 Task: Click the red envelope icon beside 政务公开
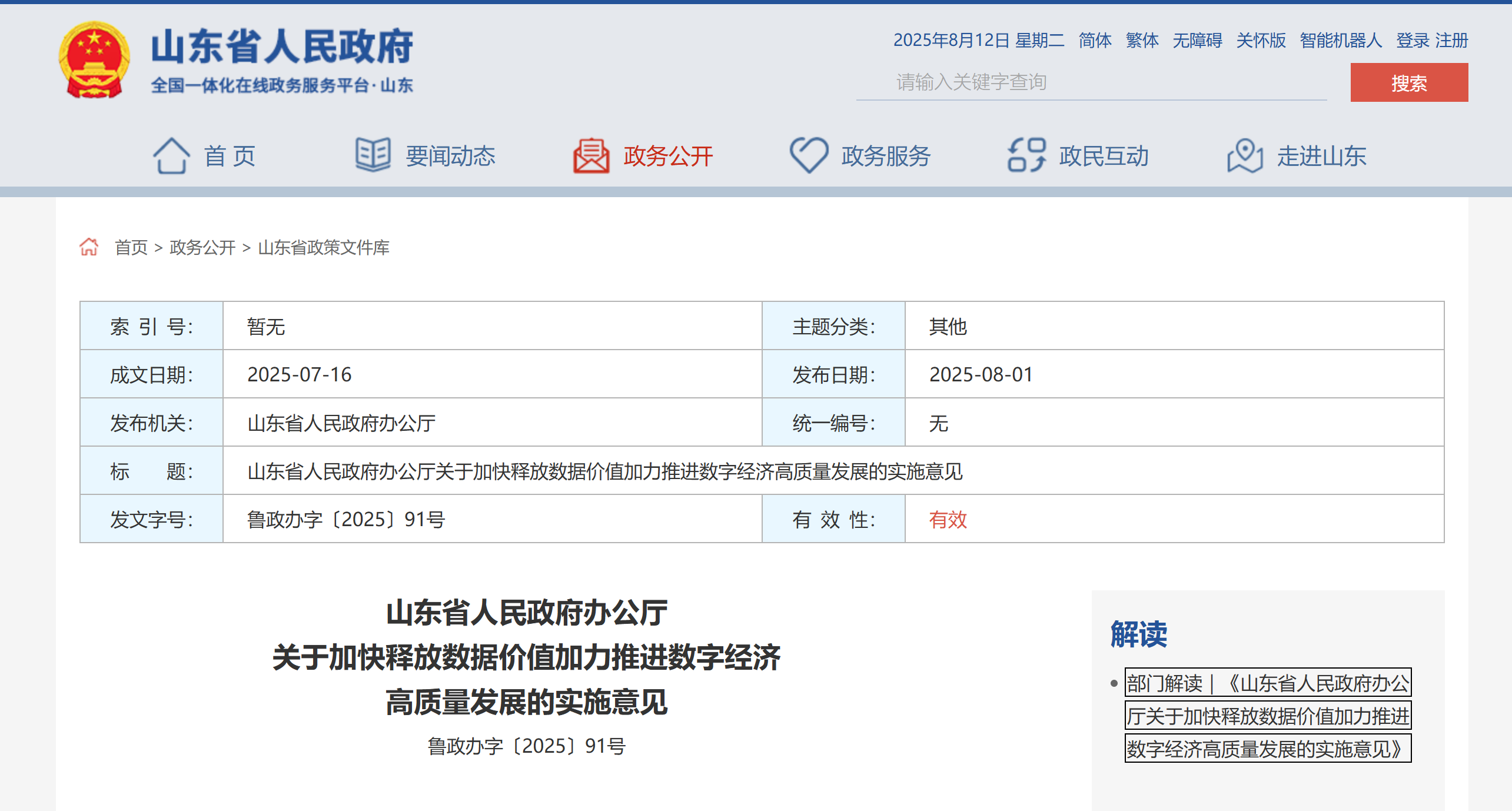pyautogui.click(x=591, y=156)
